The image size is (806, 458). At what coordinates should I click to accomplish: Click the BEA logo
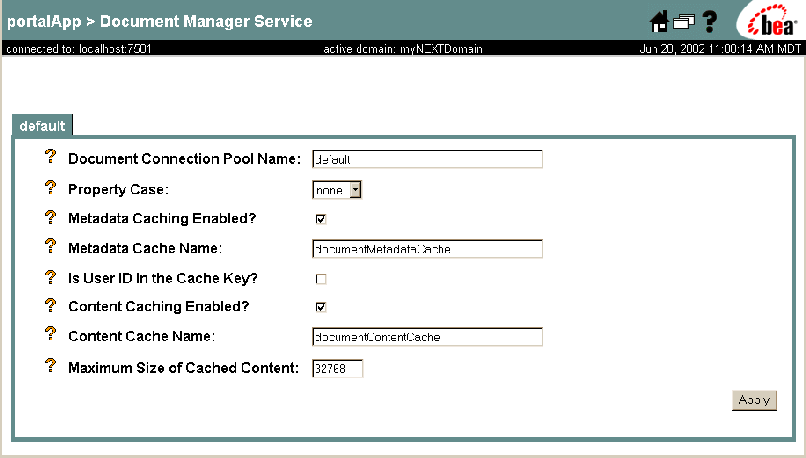pos(770,21)
